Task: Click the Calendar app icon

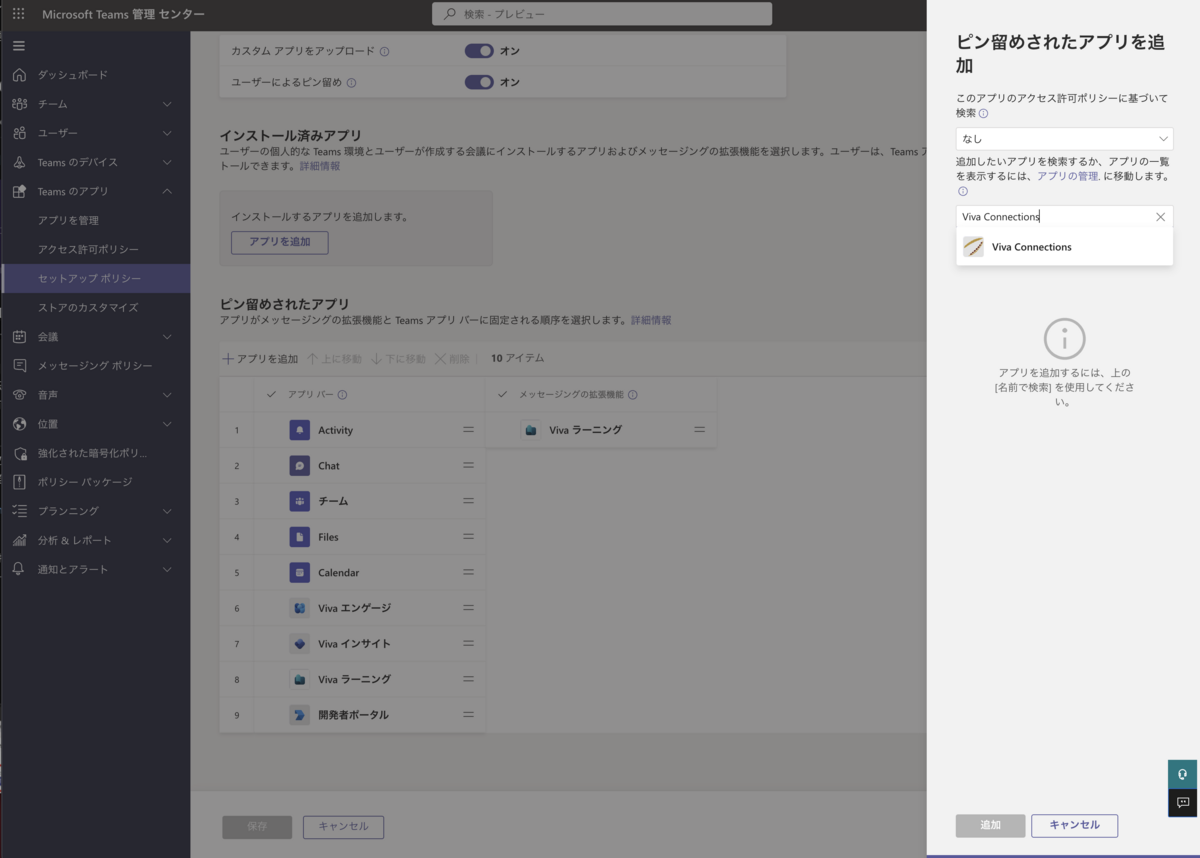Action: click(x=299, y=573)
